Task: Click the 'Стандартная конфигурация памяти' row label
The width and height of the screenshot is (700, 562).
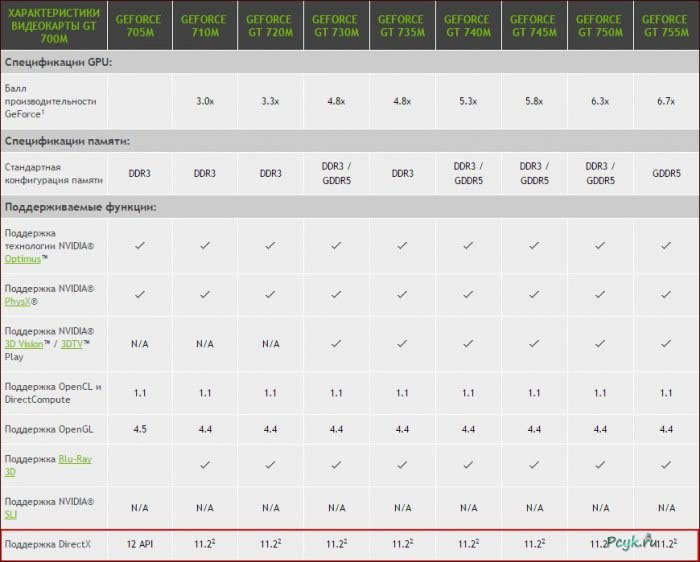Action: pos(54,174)
